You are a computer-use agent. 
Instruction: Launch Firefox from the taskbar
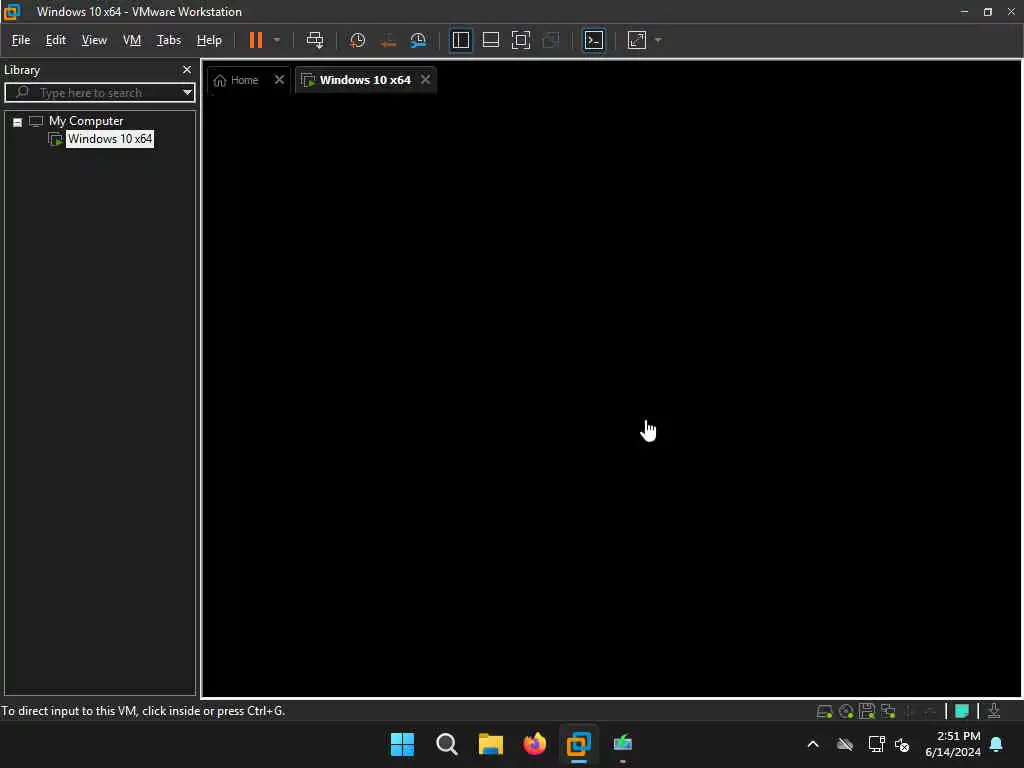click(x=535, y=744)
